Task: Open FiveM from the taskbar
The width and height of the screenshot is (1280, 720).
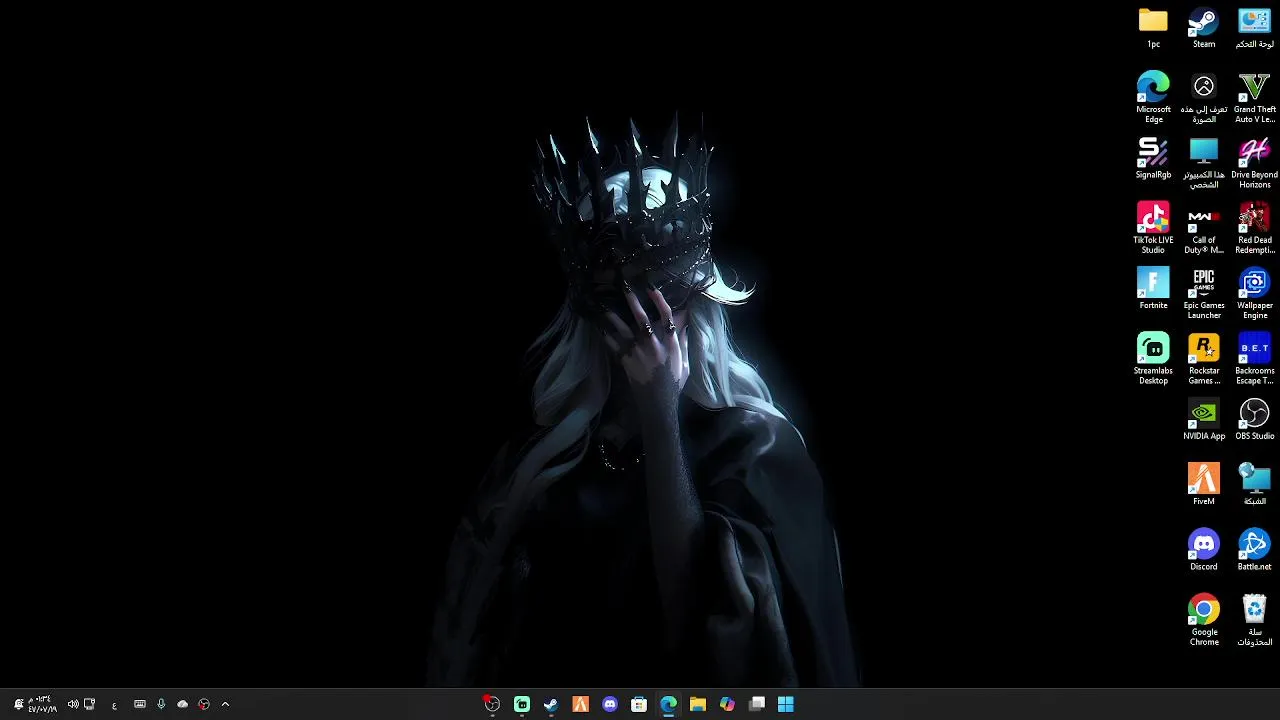Action: click(580, 704)
